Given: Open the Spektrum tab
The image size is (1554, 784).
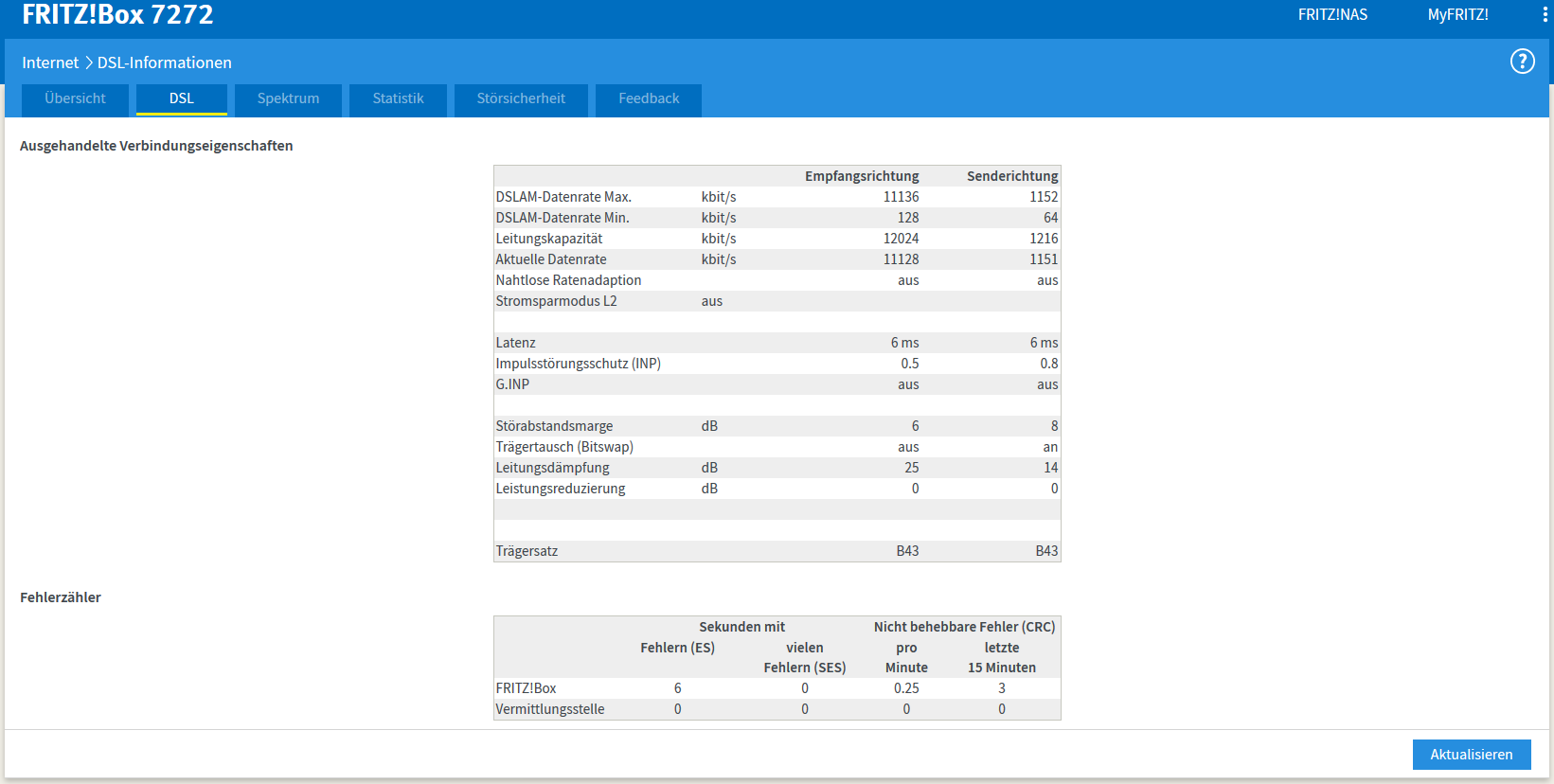Looking at the screenshot, I should coord(288,99).
